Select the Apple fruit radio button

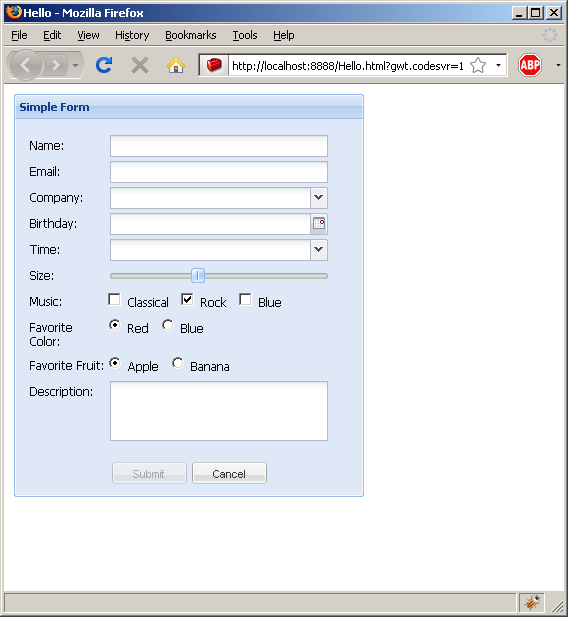click(115, 363)
